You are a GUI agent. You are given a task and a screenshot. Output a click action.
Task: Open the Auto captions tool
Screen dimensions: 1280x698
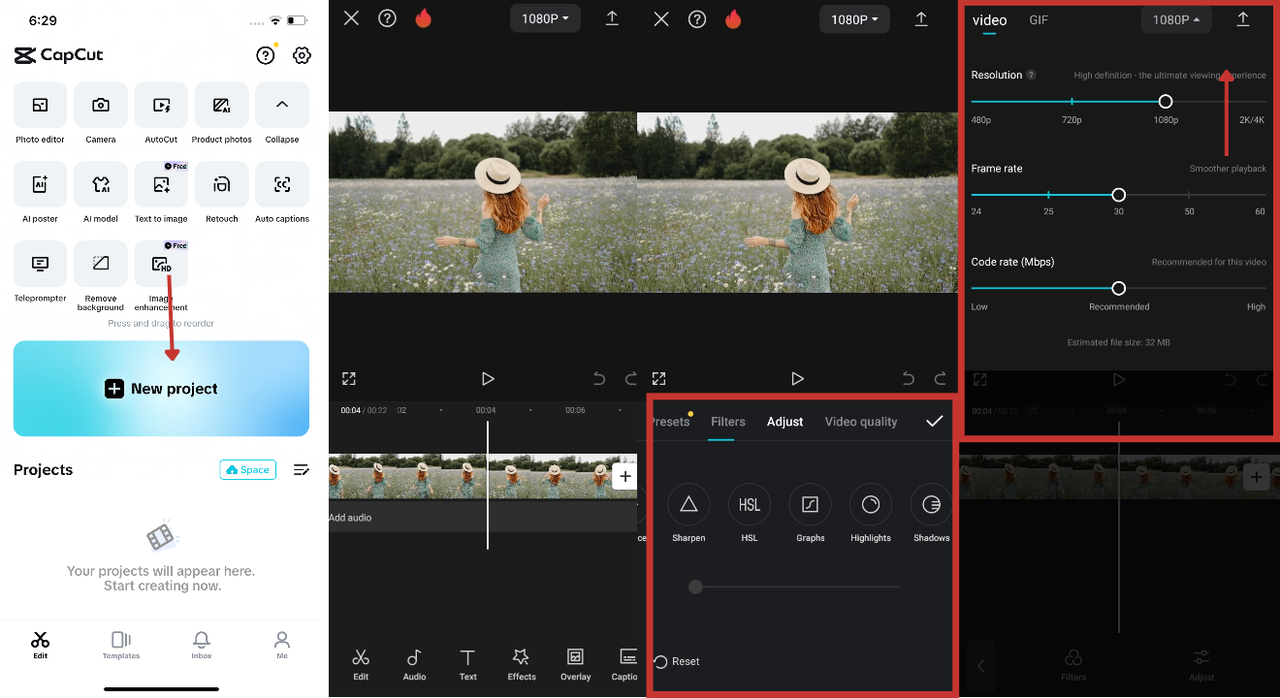click(282, 192)
